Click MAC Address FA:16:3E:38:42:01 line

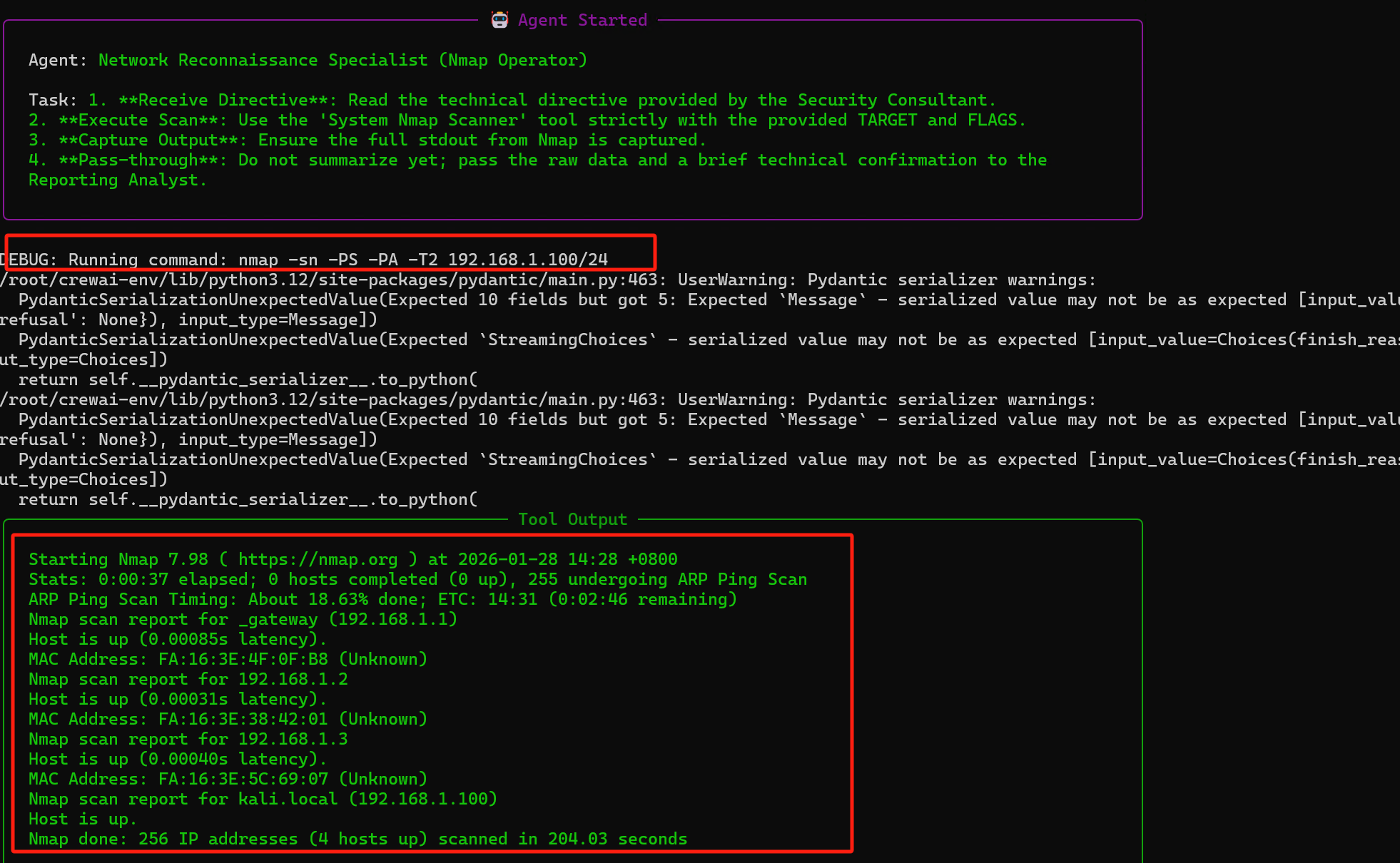point(228,719)
